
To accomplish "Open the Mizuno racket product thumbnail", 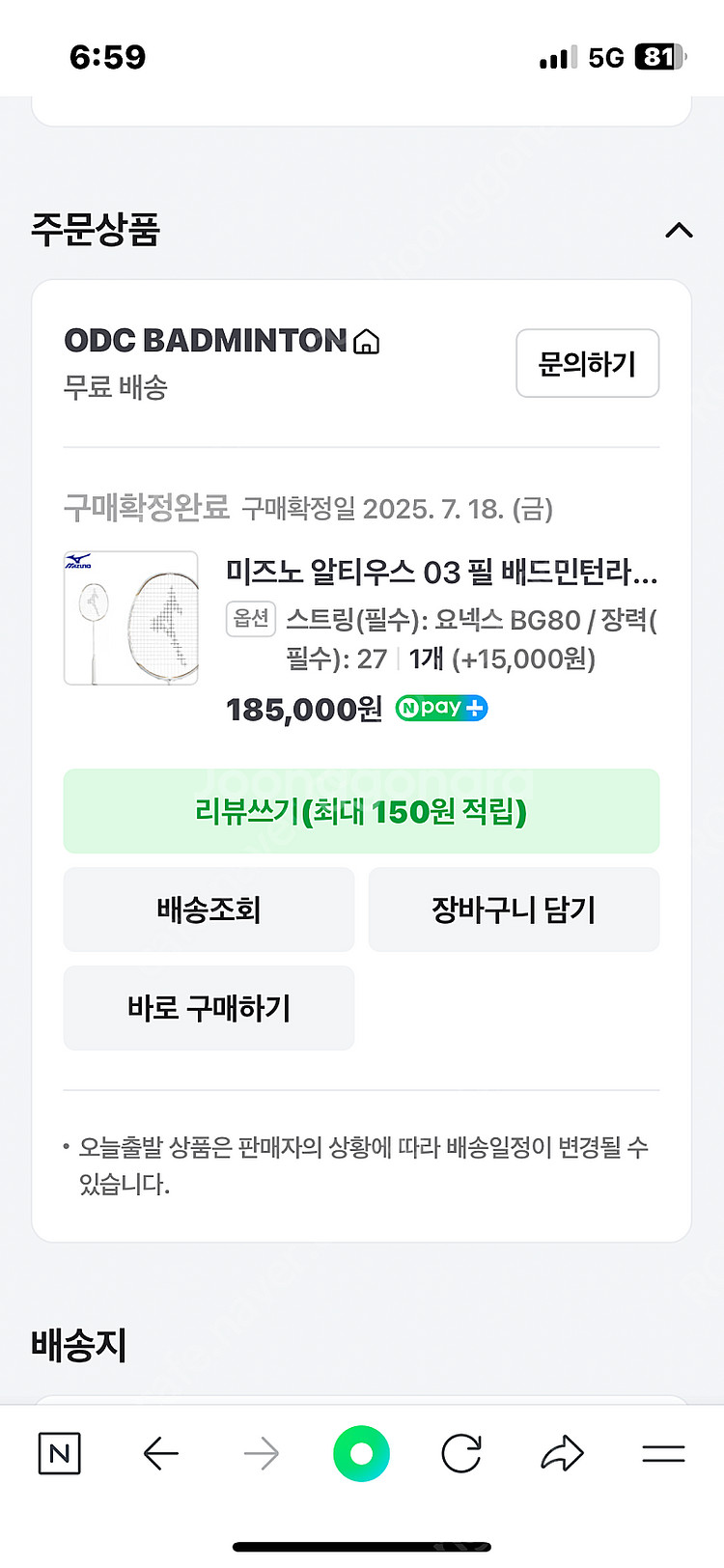I will click(x=131, y=618).
